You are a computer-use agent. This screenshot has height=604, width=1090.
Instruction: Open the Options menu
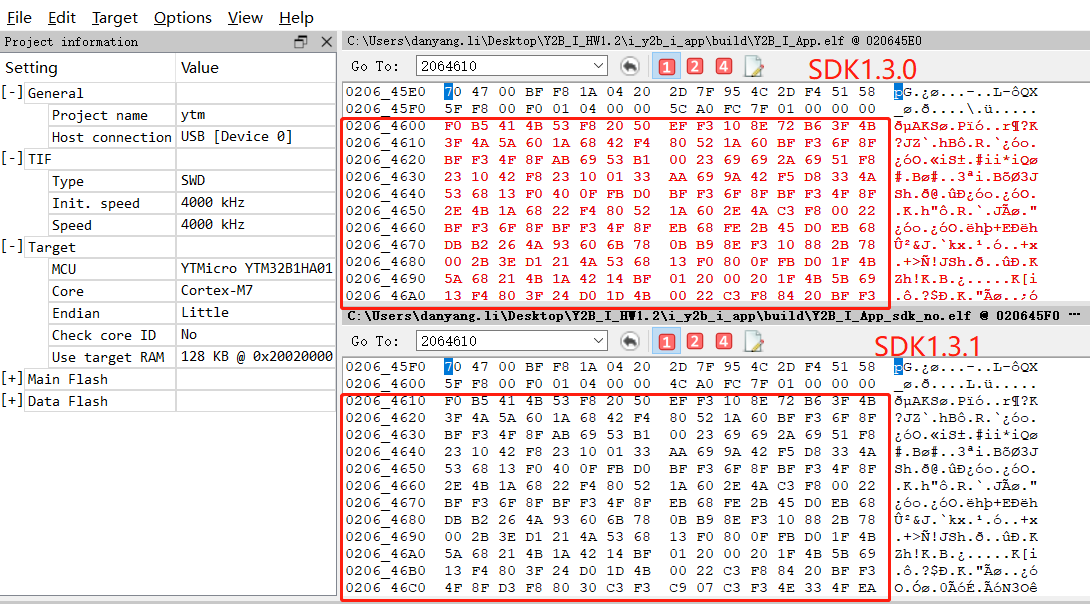pyautogui.click(x=183, y=18)
